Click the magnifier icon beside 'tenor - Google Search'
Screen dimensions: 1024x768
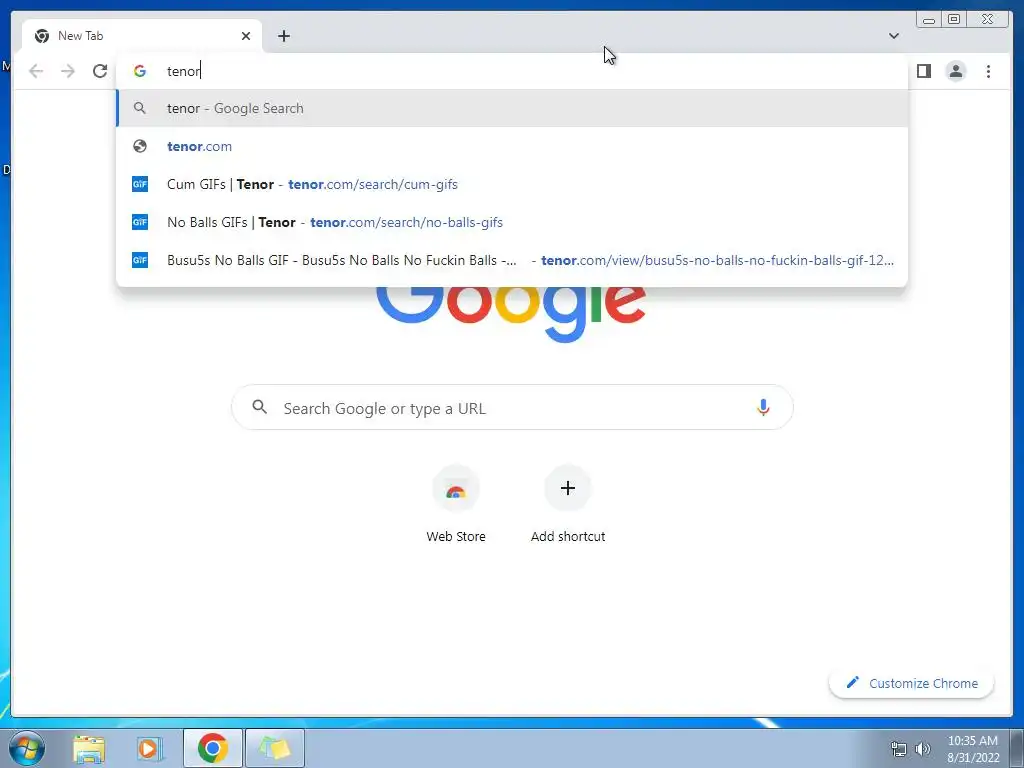140,108
